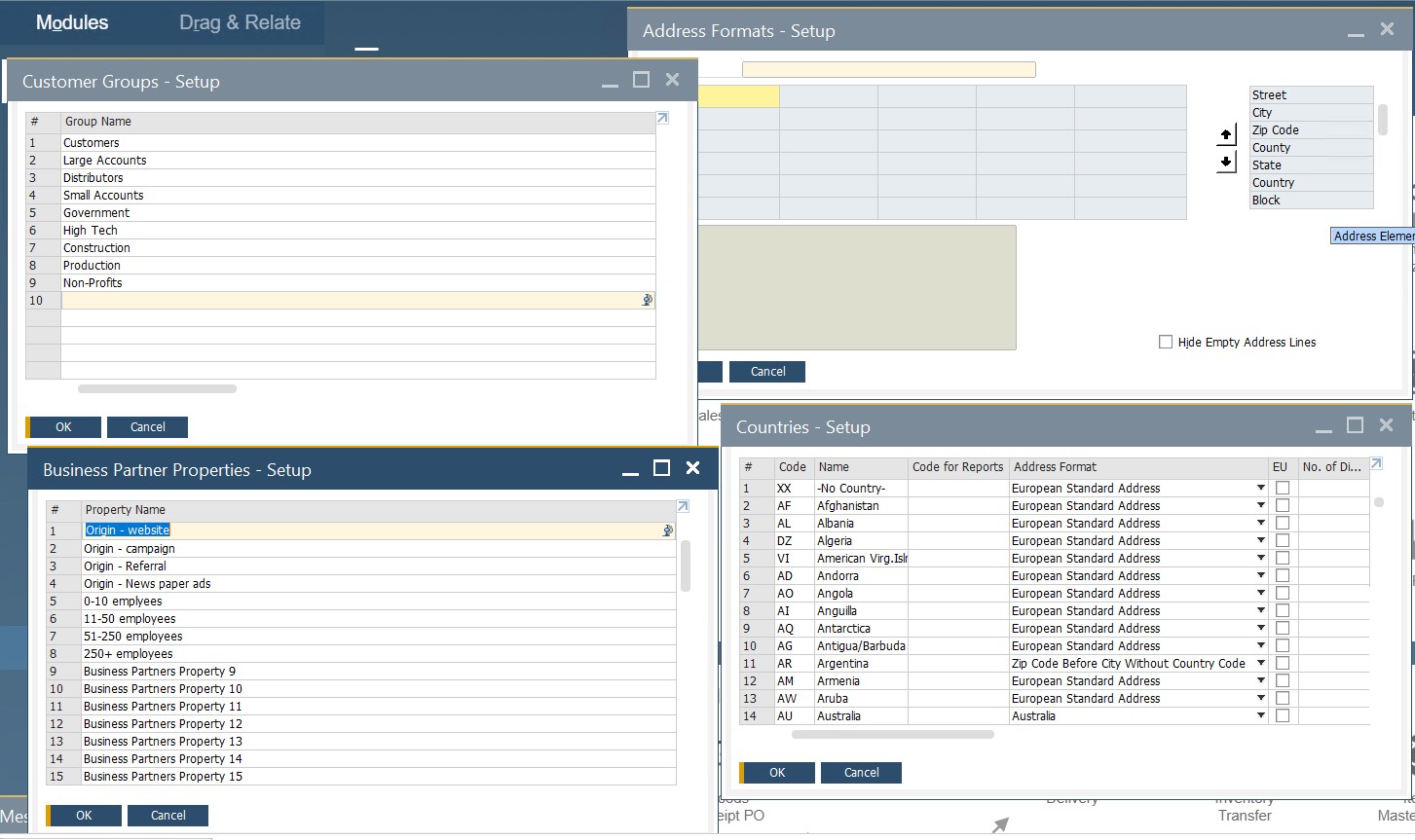Click the pencil icon beside Origin - website
Viewport: 1415px width, 840px height.
tap(666, 530)
